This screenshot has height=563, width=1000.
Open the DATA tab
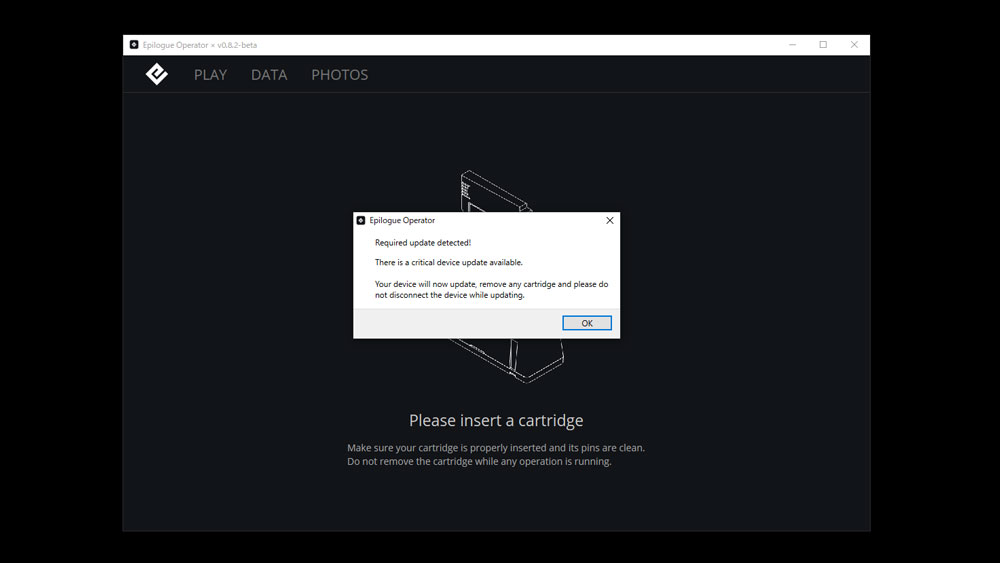[269, 75]
